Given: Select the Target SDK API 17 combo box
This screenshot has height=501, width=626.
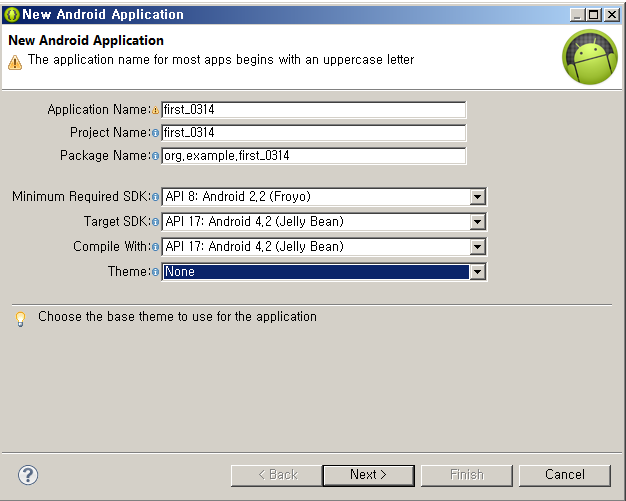Looking at the screenshot, I should (324, 222).
